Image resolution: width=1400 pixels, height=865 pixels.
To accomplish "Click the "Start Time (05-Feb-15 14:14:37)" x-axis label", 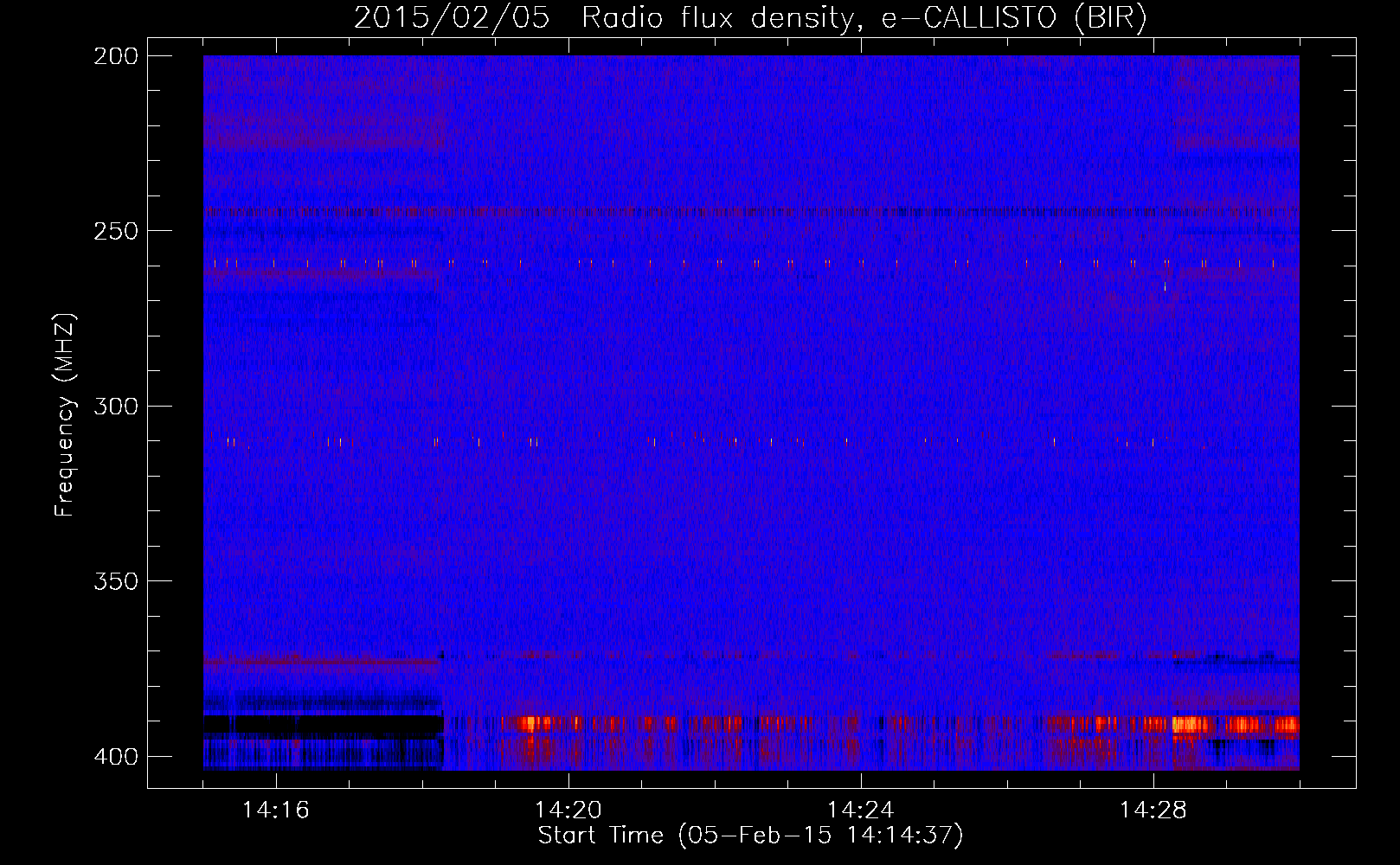I will tap(750, 836).
